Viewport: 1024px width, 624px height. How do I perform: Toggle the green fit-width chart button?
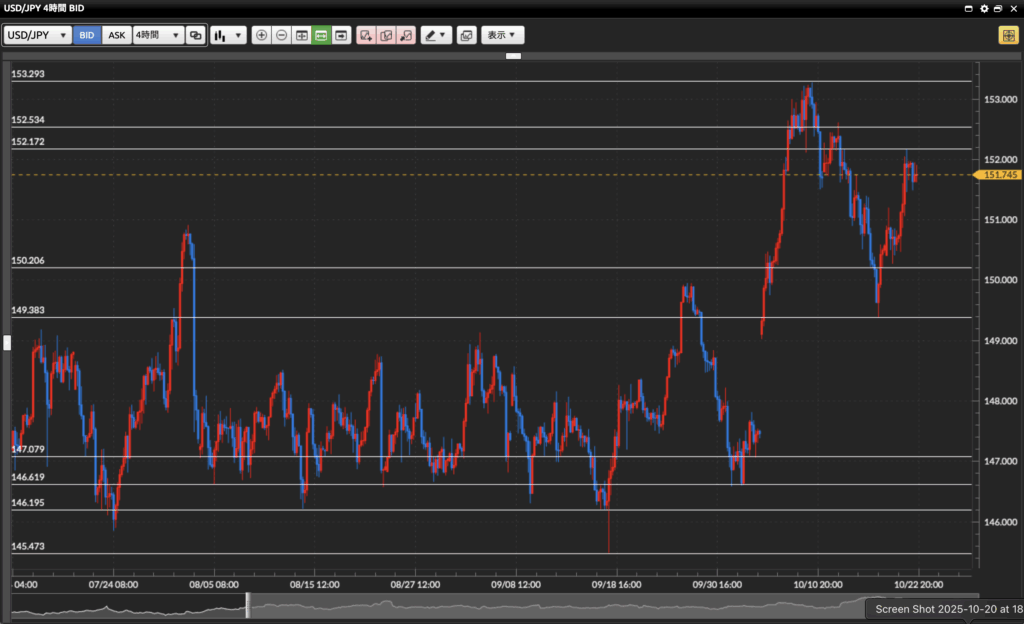point(321,35)
